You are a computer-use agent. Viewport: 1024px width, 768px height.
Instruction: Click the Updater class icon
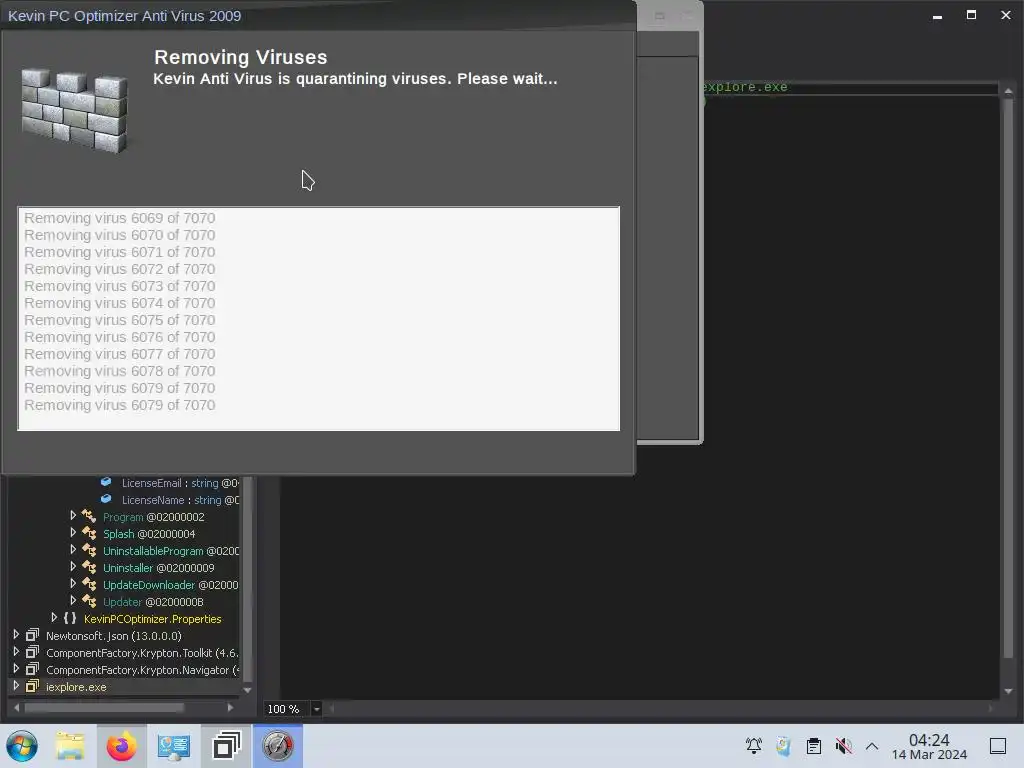click(x=89, y=601)
